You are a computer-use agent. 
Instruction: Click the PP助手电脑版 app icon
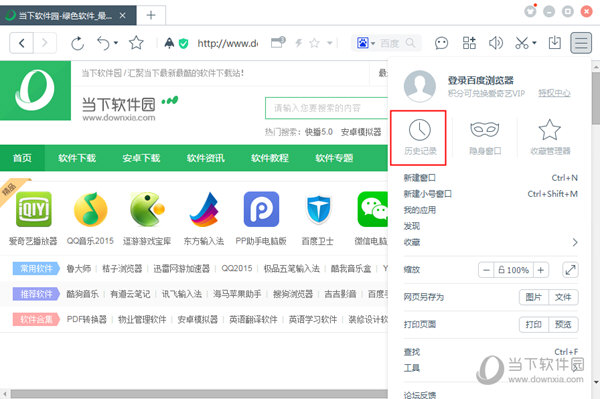tap(261, 209)
